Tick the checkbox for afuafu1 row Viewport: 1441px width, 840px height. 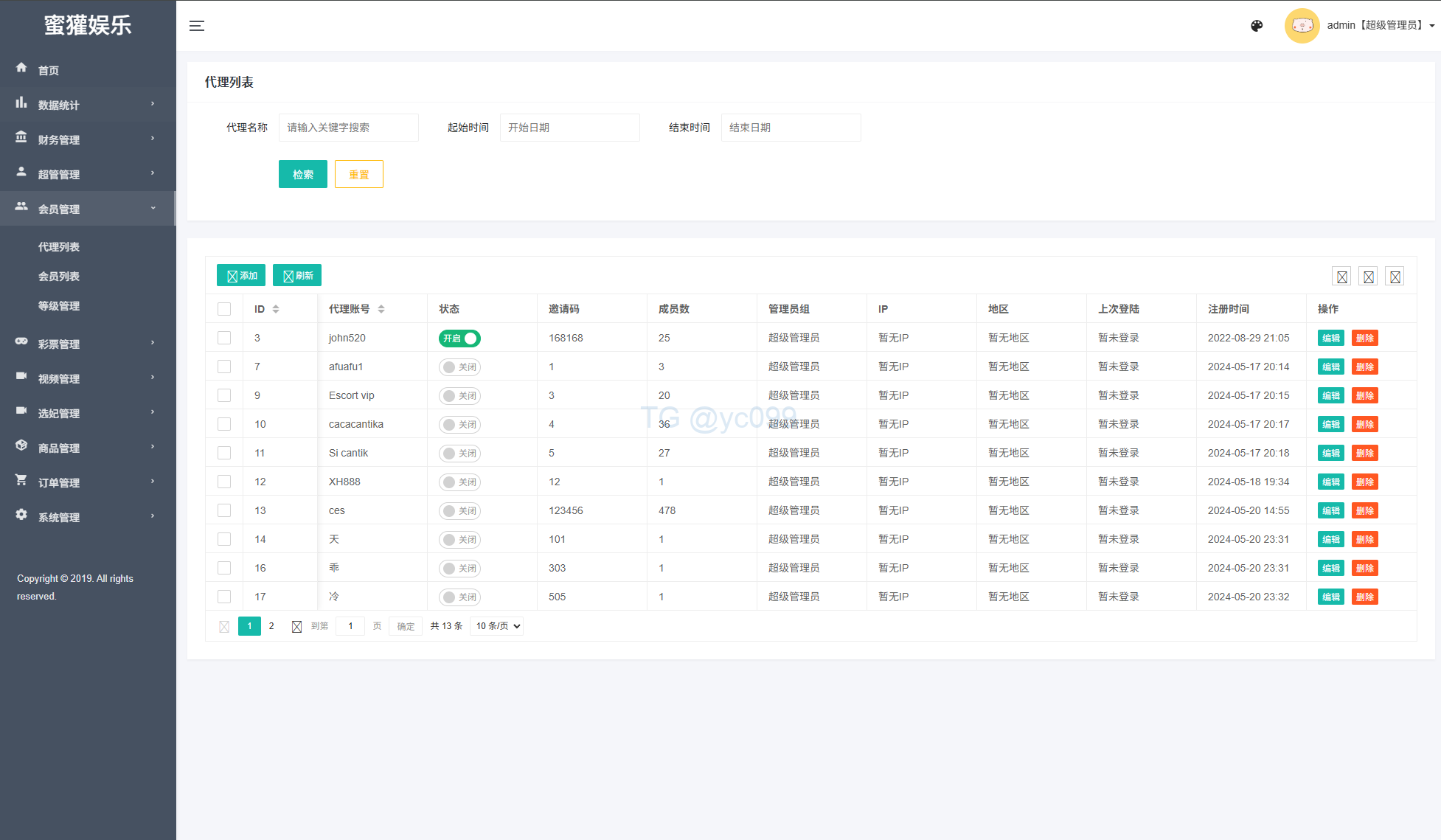(224, 367)
